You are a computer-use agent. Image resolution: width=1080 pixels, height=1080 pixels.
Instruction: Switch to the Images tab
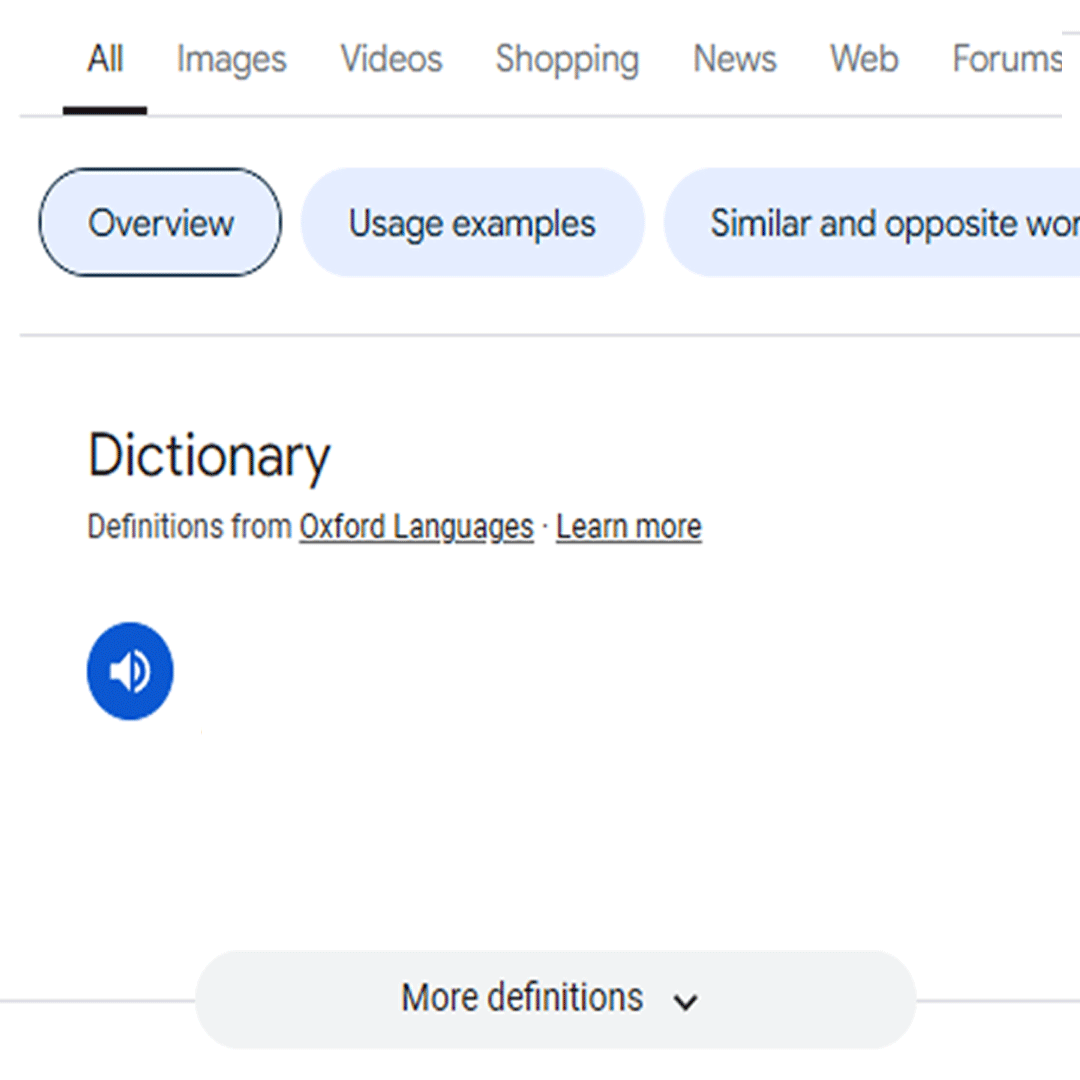click(231, 60)
